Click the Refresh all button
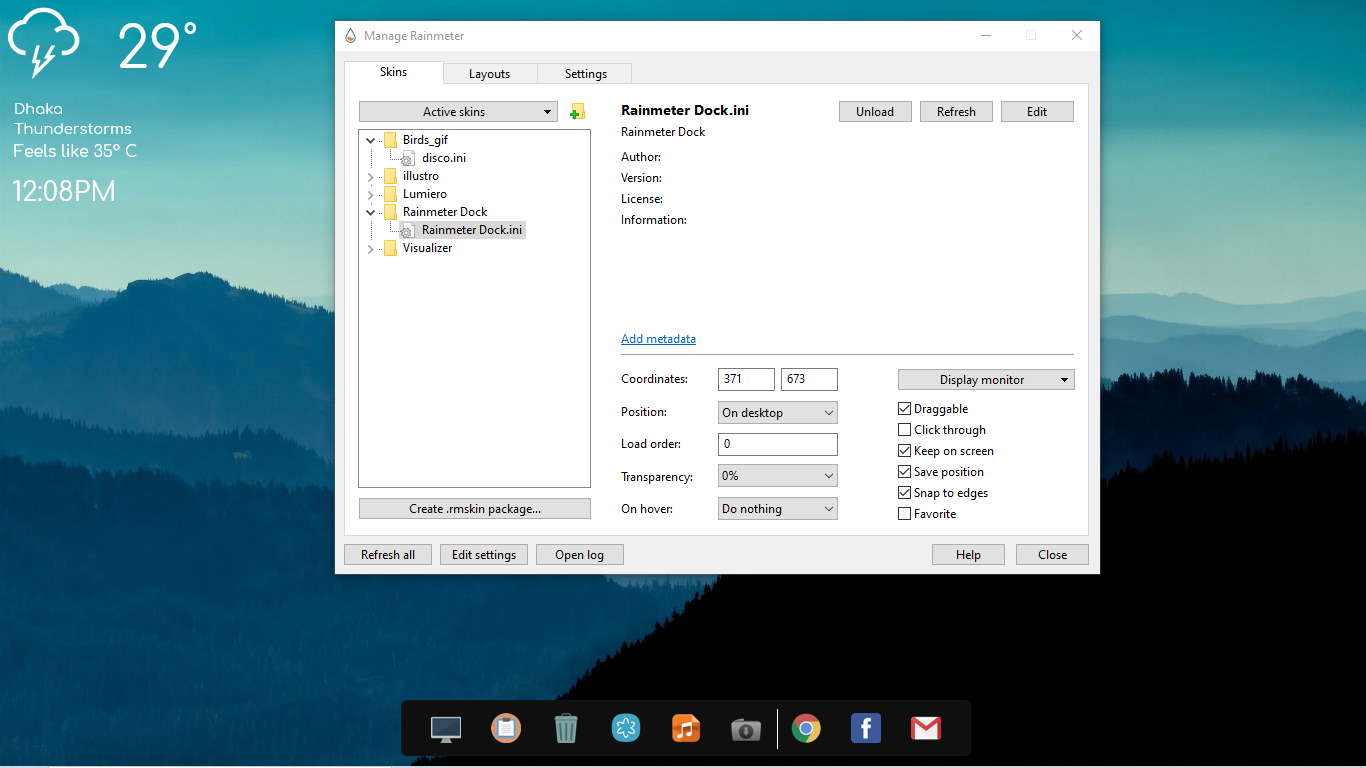Screen dimensions: 1366x768 387,554
